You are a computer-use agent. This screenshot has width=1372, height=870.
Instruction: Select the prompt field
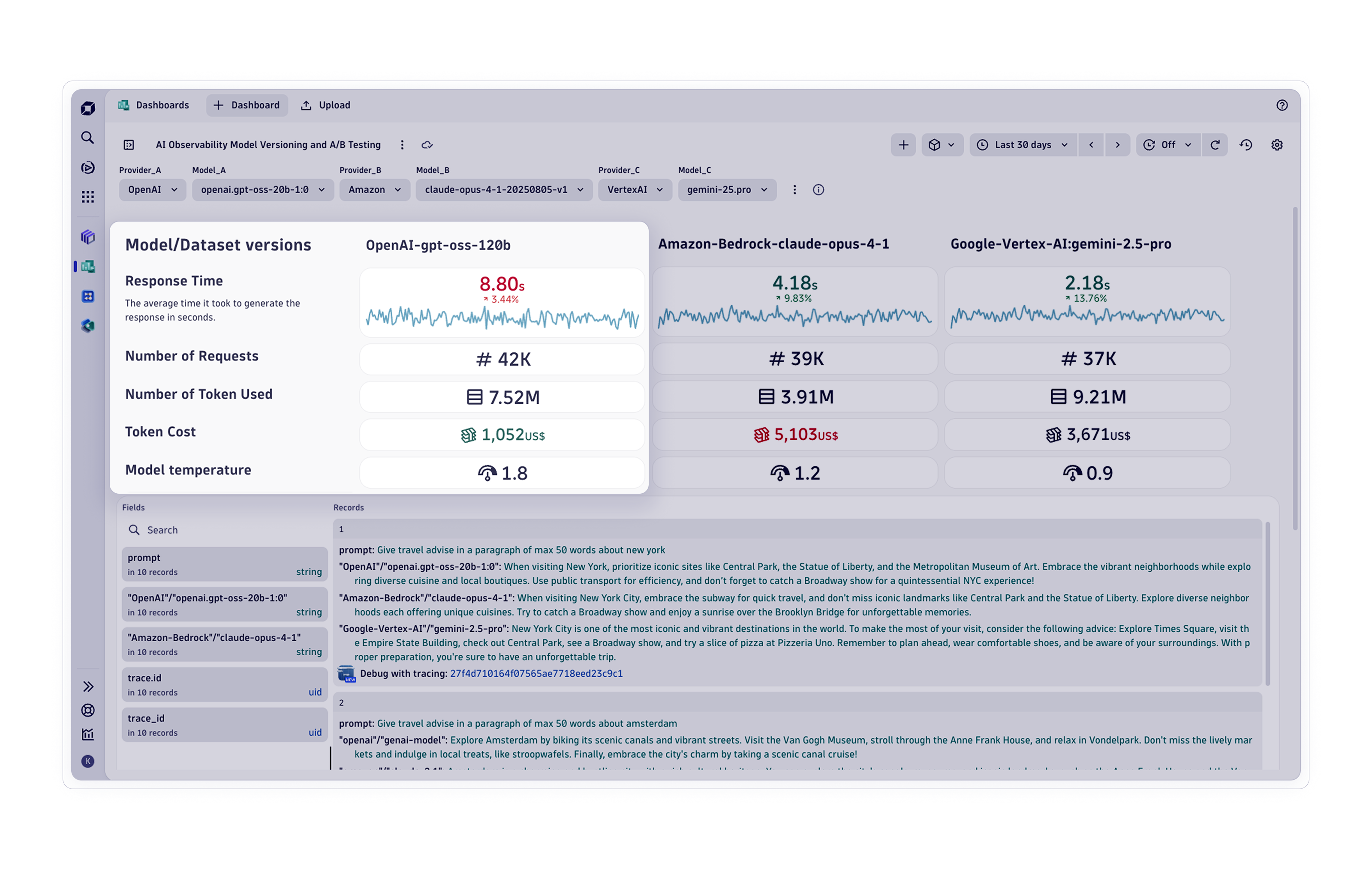coord(225,564)
